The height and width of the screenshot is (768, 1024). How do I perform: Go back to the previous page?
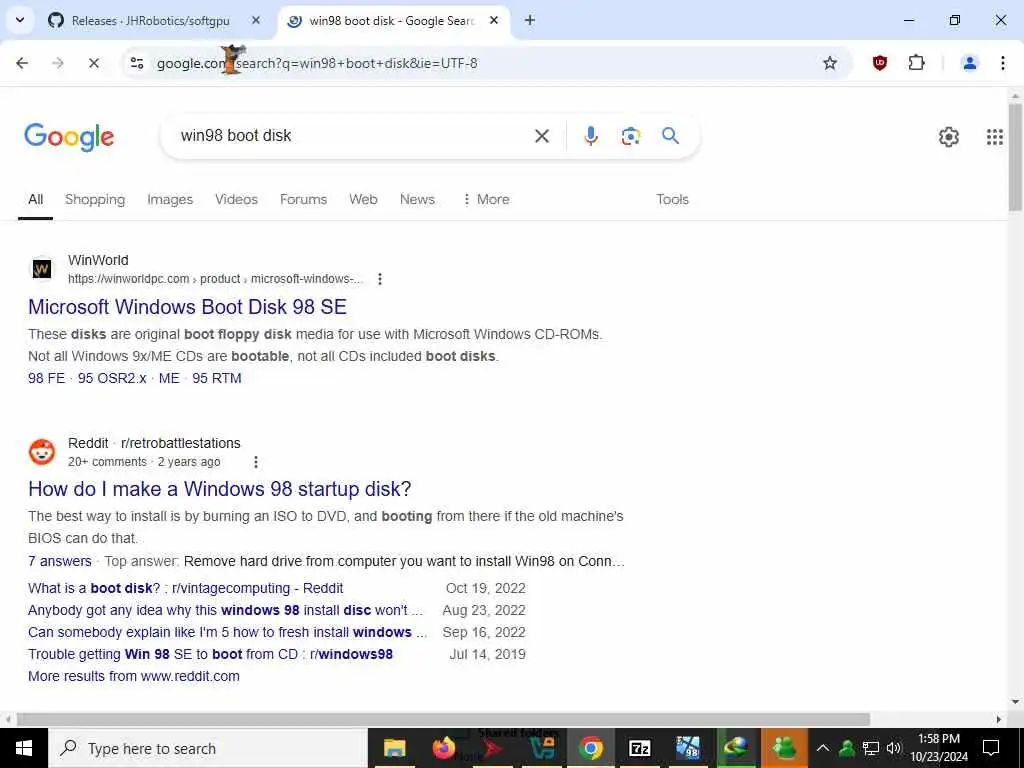(22, 63)
